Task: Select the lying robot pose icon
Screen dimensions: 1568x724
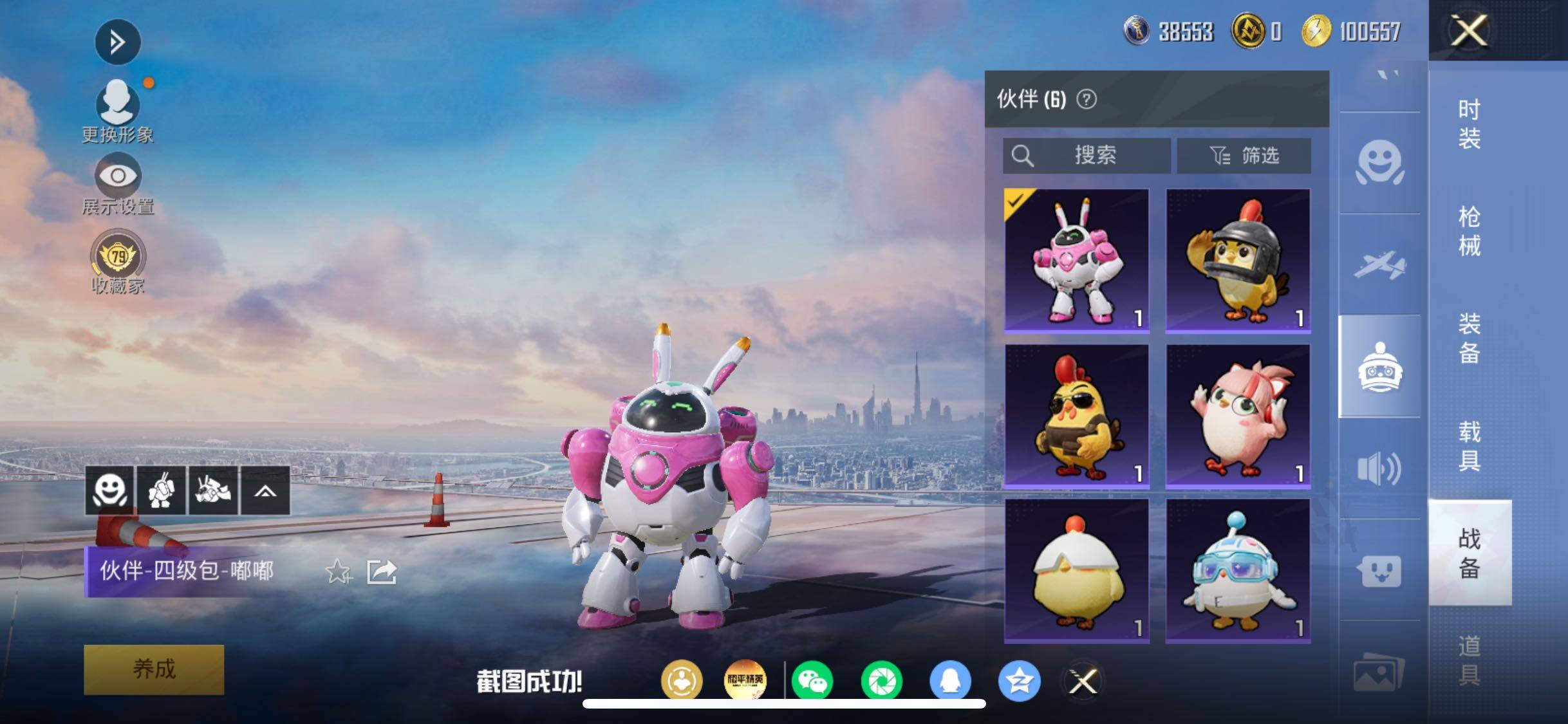Action: pyautogui.click(x=213, y=491)
